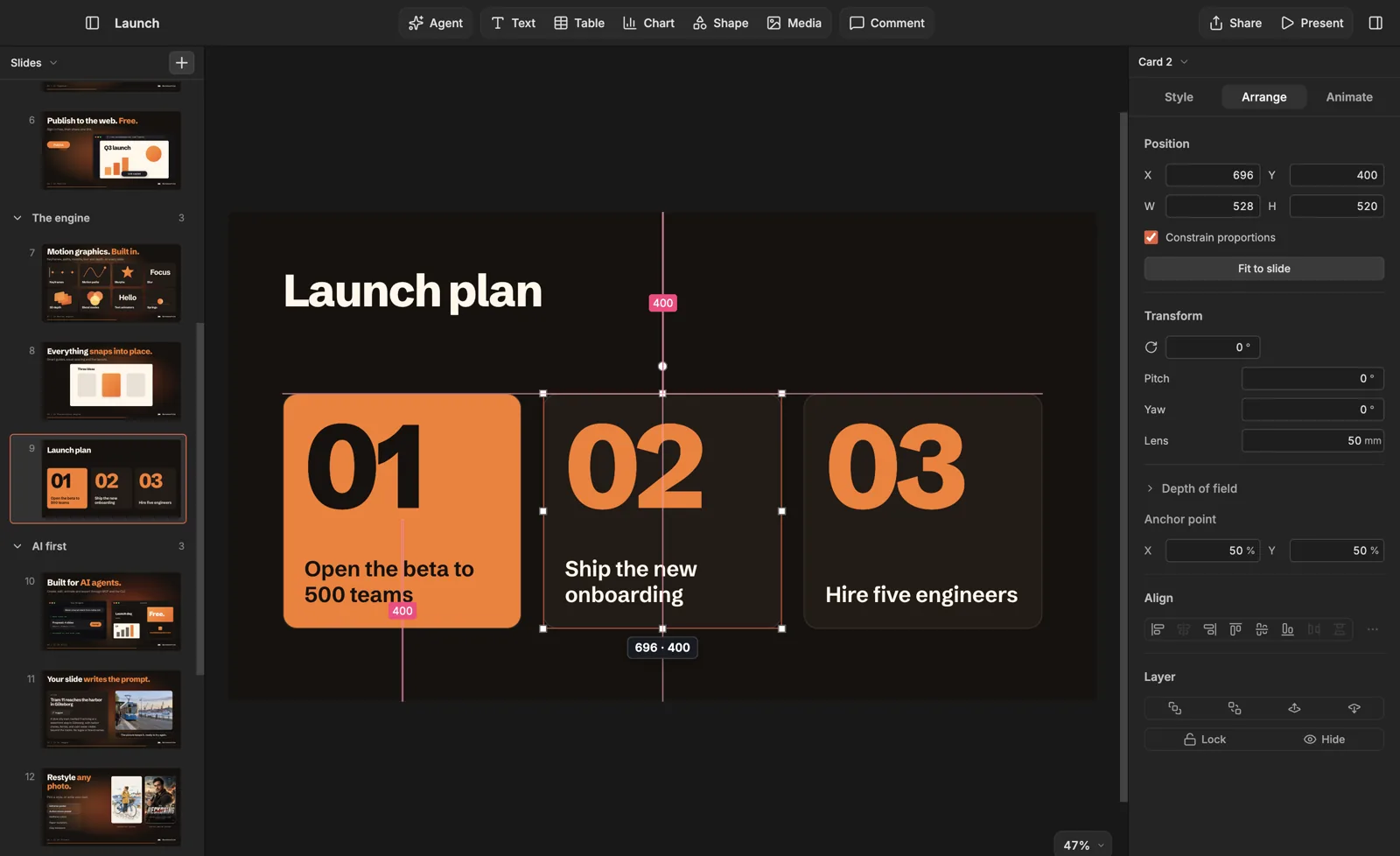The width and height of the screenshot is (1400, 856).
Task: Align vertical centers icon
Action: 1262,629
